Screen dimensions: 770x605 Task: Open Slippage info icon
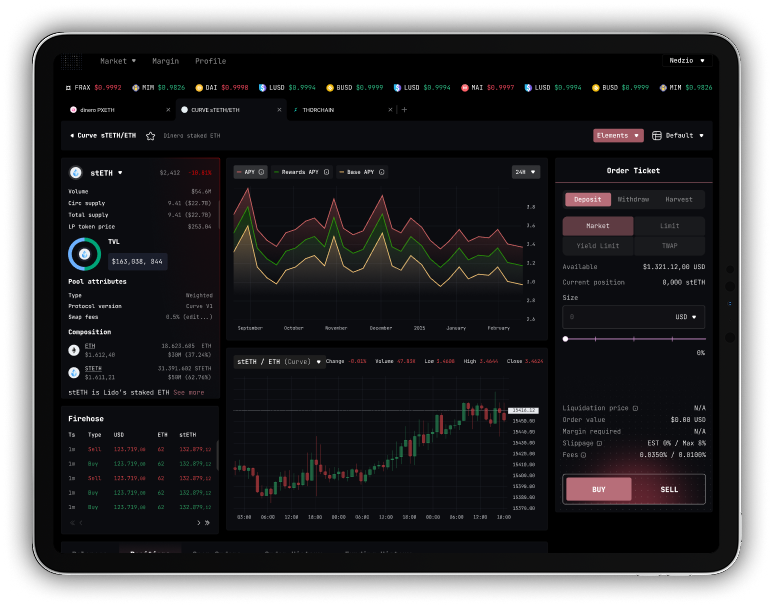(x=599, y=443)
